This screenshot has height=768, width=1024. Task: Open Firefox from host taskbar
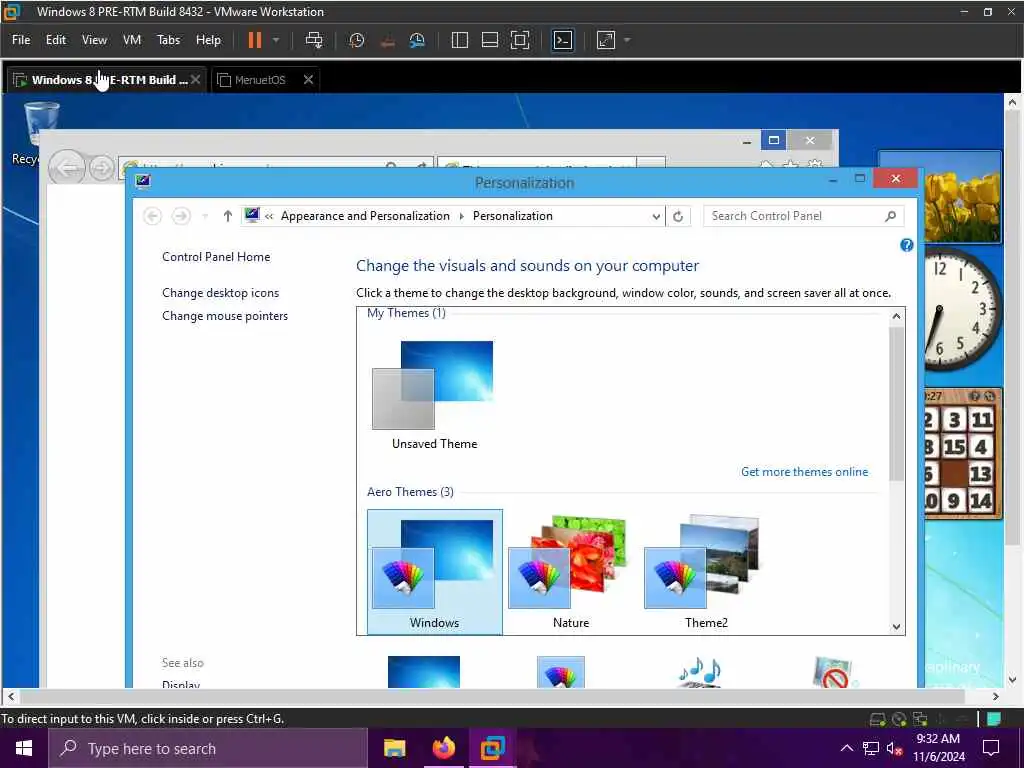[x=443, y=748]
